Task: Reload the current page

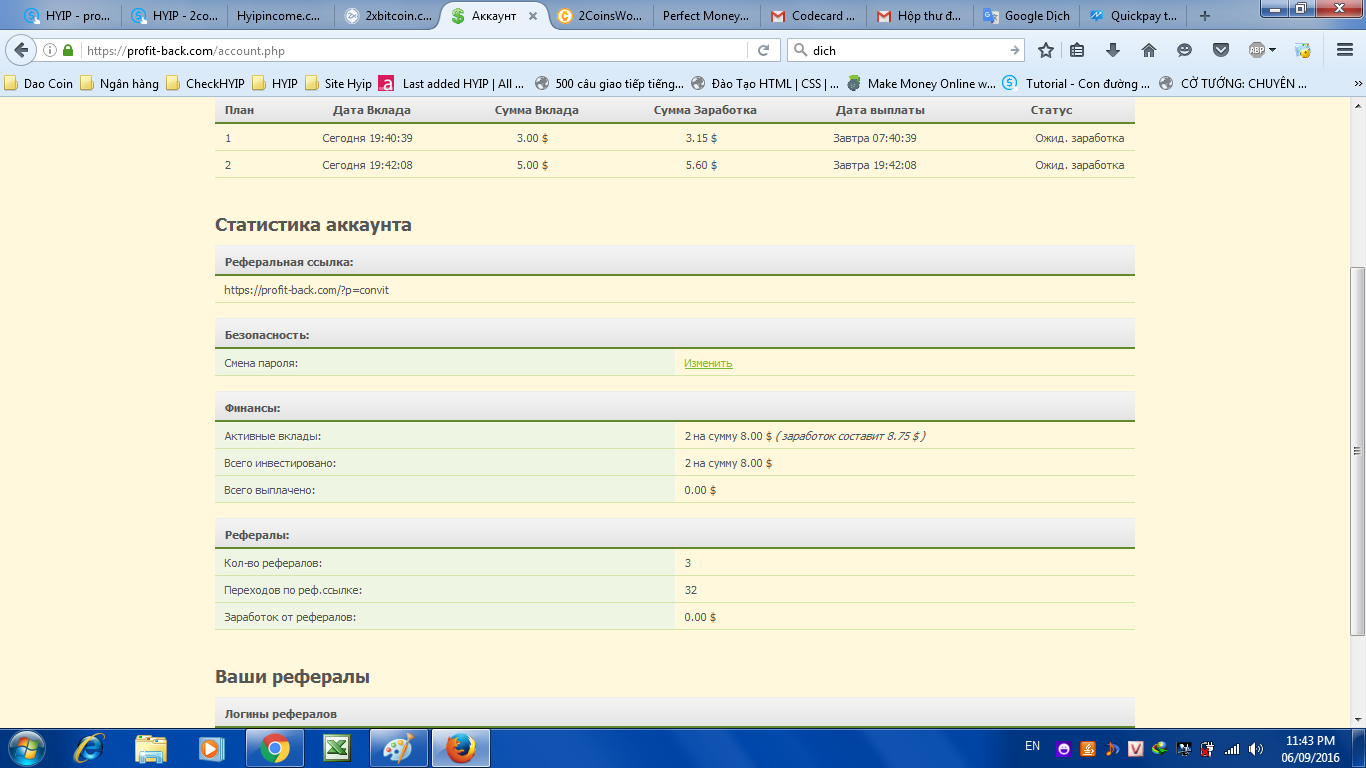Action: (x=763, y=50)
